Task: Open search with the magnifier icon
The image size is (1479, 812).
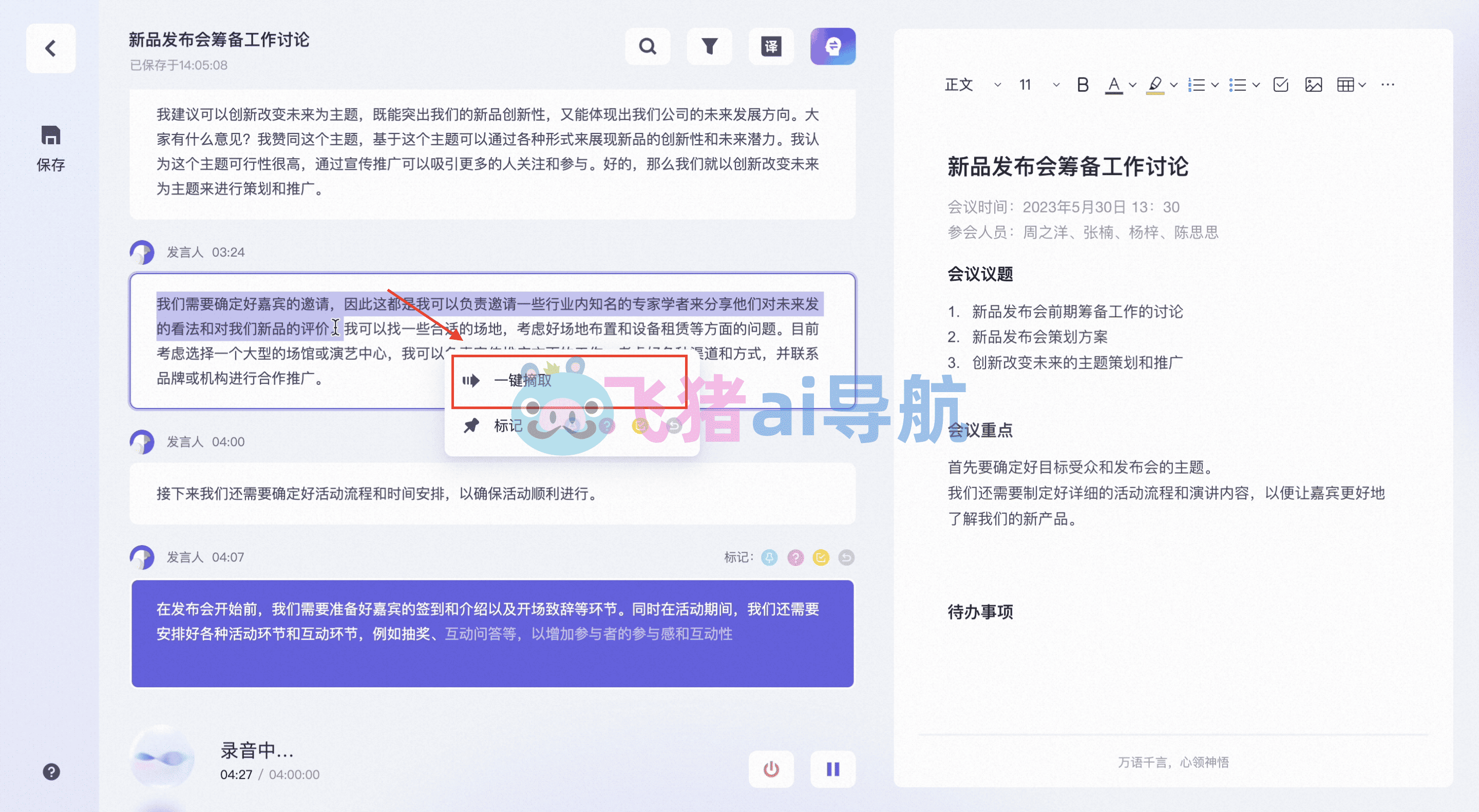Action: 648,46
